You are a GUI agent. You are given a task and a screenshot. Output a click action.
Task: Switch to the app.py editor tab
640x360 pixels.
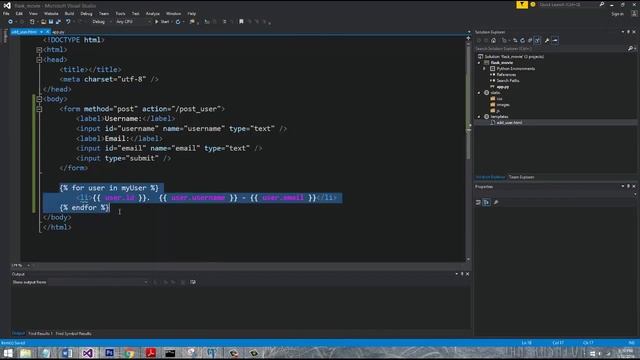point(59,32)
